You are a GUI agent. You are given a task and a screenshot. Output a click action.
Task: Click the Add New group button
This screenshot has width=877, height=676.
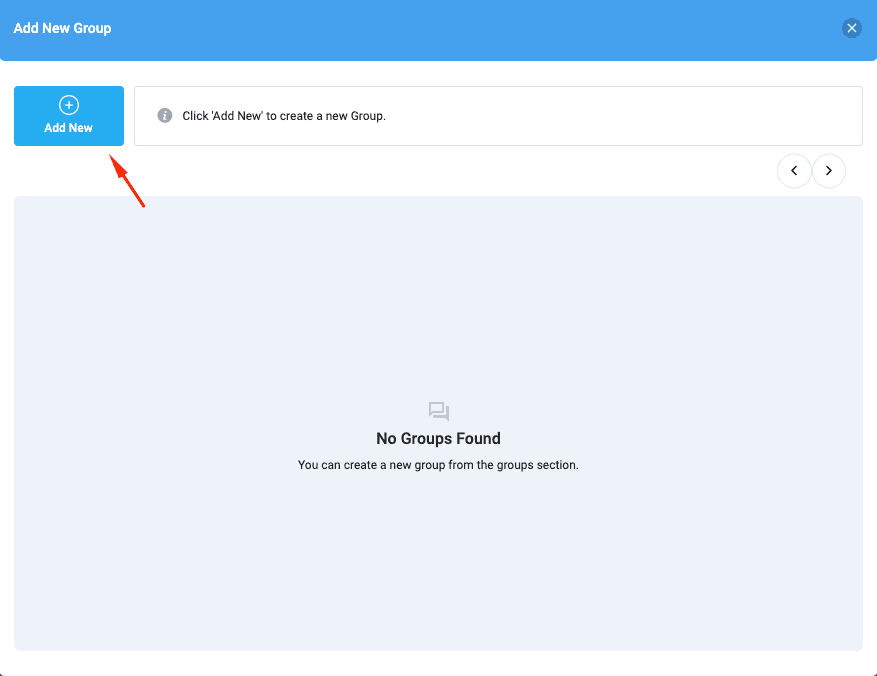pyautogui.click(x=69, y=116)
